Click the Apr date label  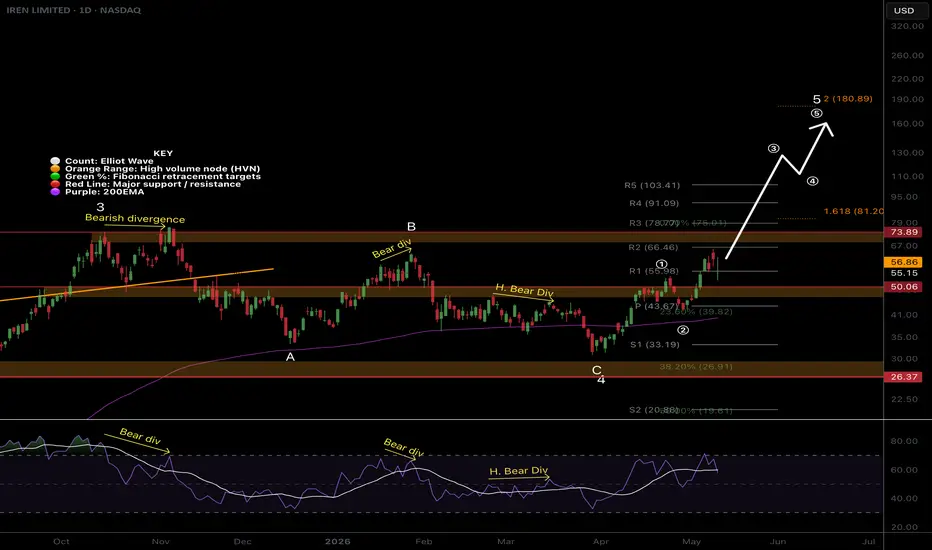click(x=601, y=542)
